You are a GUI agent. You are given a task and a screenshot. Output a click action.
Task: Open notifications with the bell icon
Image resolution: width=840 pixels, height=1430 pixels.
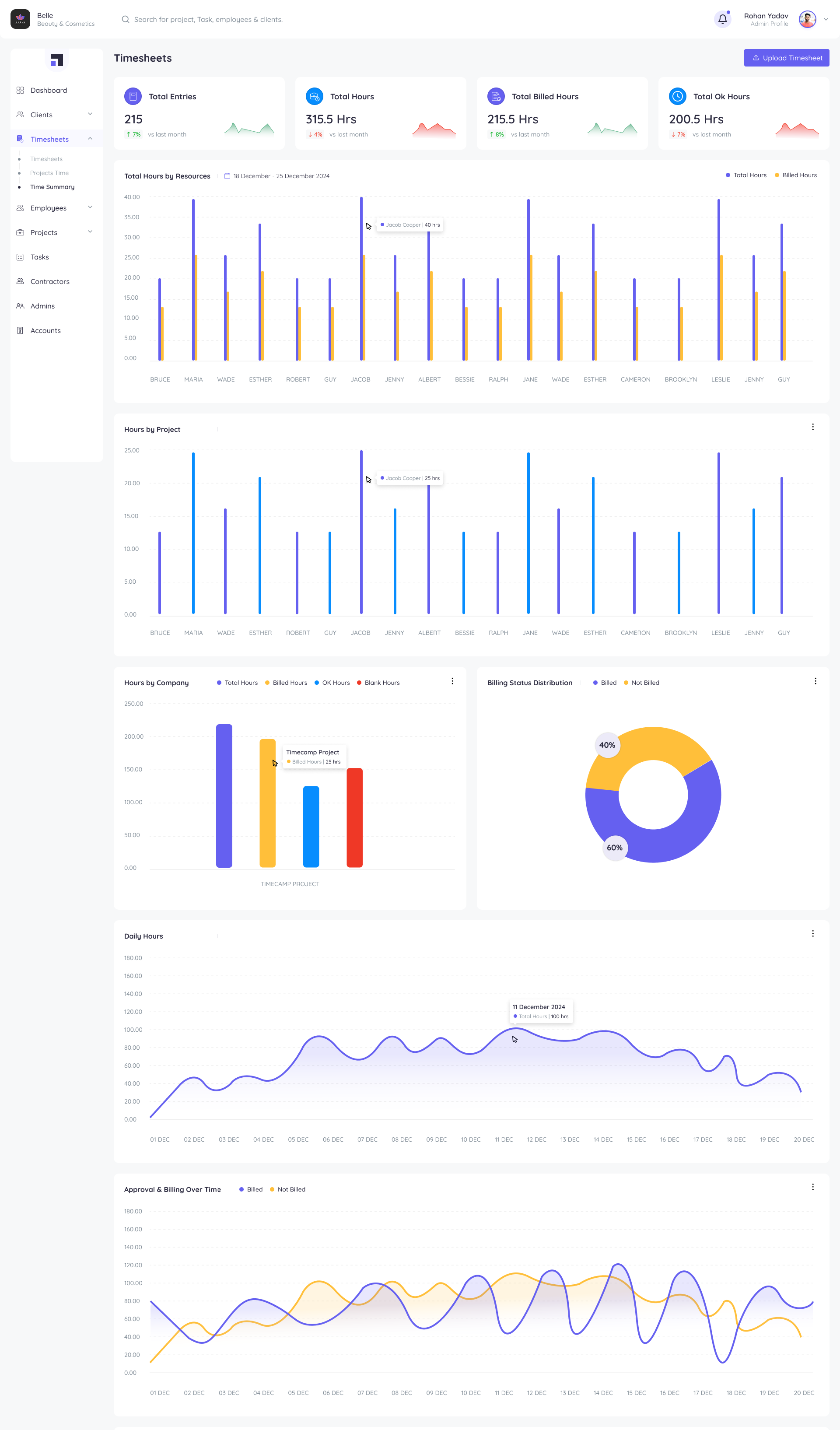pos(722,19)
